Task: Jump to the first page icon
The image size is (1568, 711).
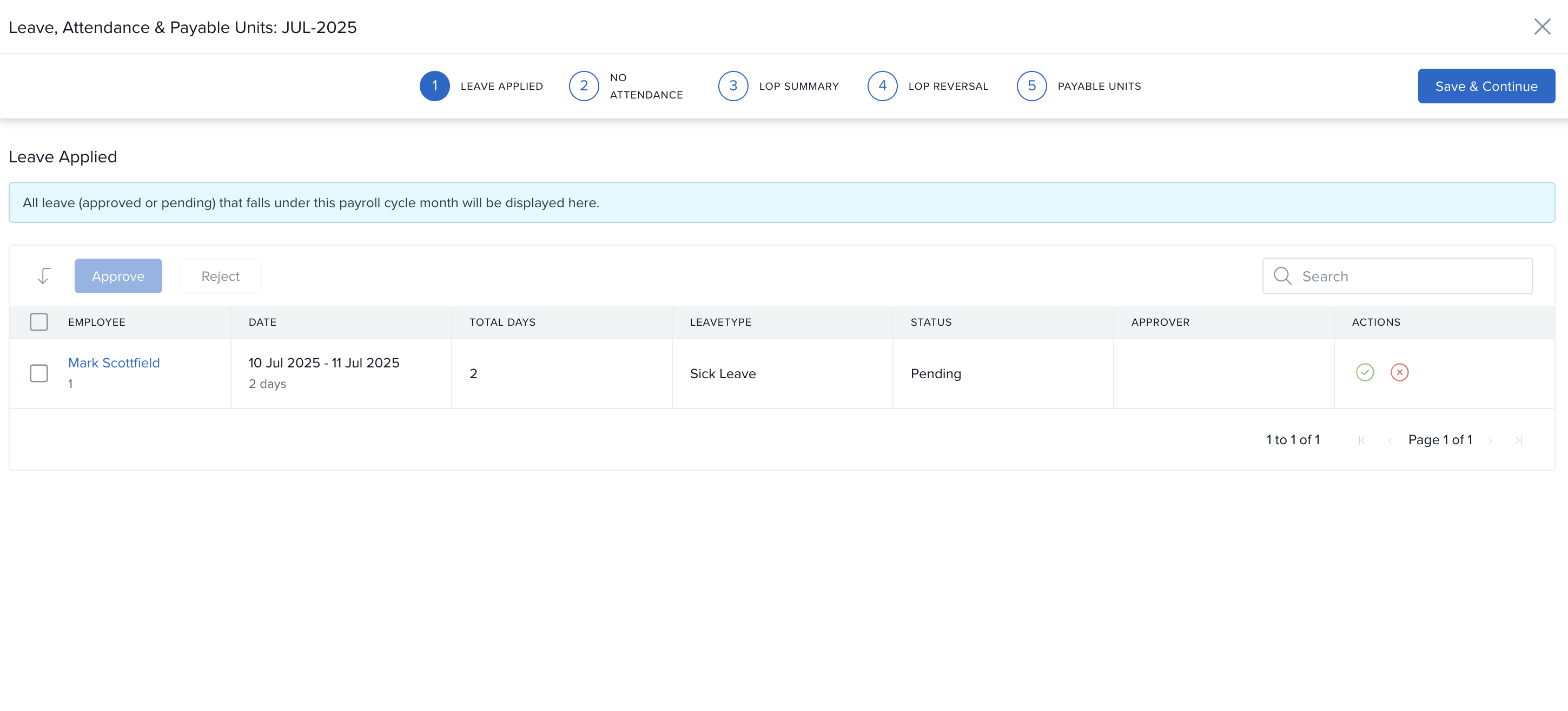Action: [1361, 440]
